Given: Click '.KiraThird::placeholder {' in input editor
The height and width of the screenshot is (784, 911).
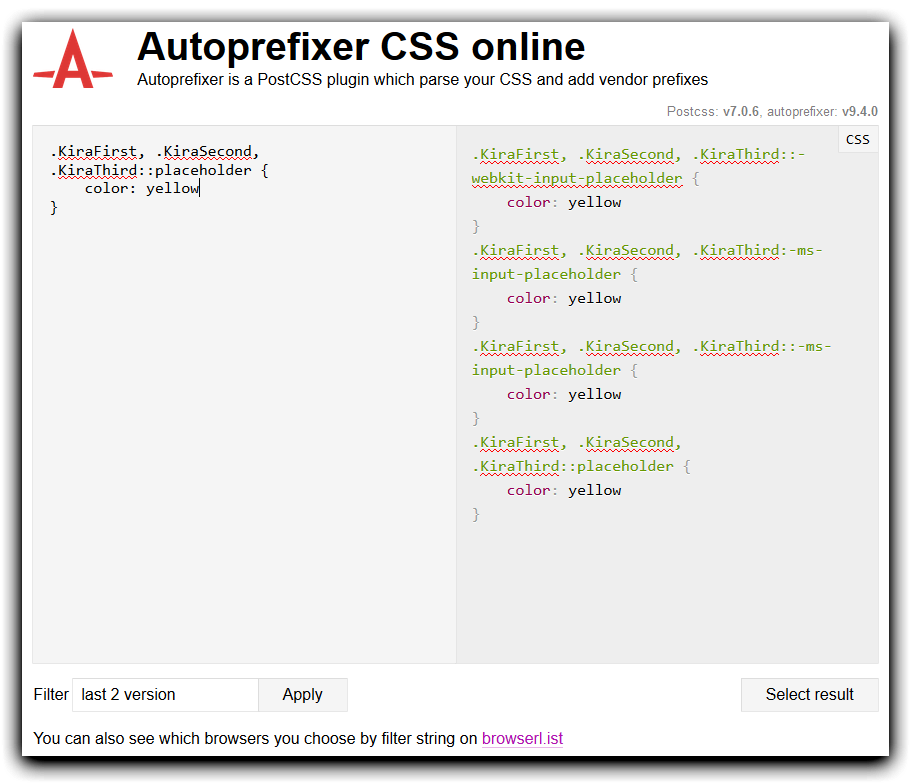Looking at the screenshot, I should (x=159, y=170).
